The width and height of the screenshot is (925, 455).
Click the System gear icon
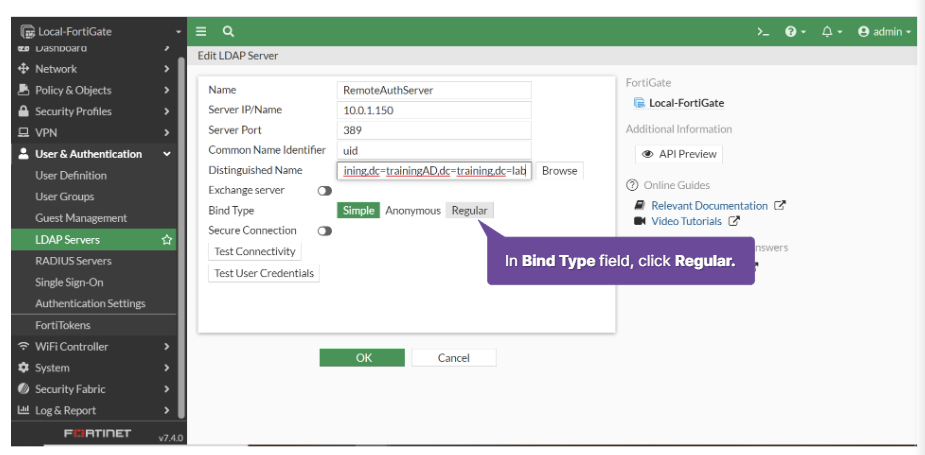pos(24,367)
